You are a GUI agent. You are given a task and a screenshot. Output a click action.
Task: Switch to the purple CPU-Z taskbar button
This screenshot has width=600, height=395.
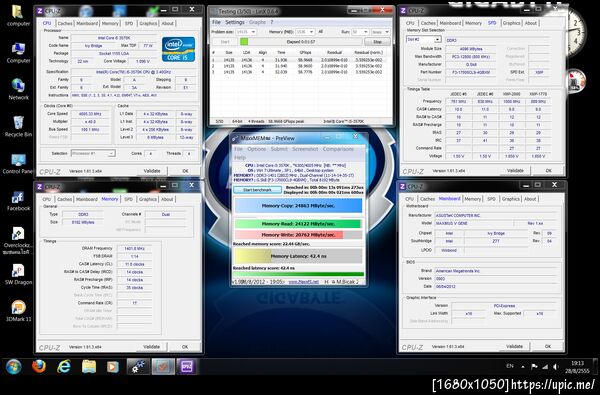[188, 367]
